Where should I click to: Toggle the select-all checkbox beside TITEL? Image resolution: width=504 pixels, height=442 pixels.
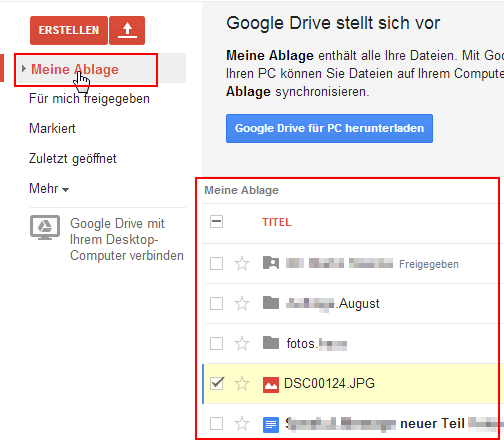pos(216,221)
